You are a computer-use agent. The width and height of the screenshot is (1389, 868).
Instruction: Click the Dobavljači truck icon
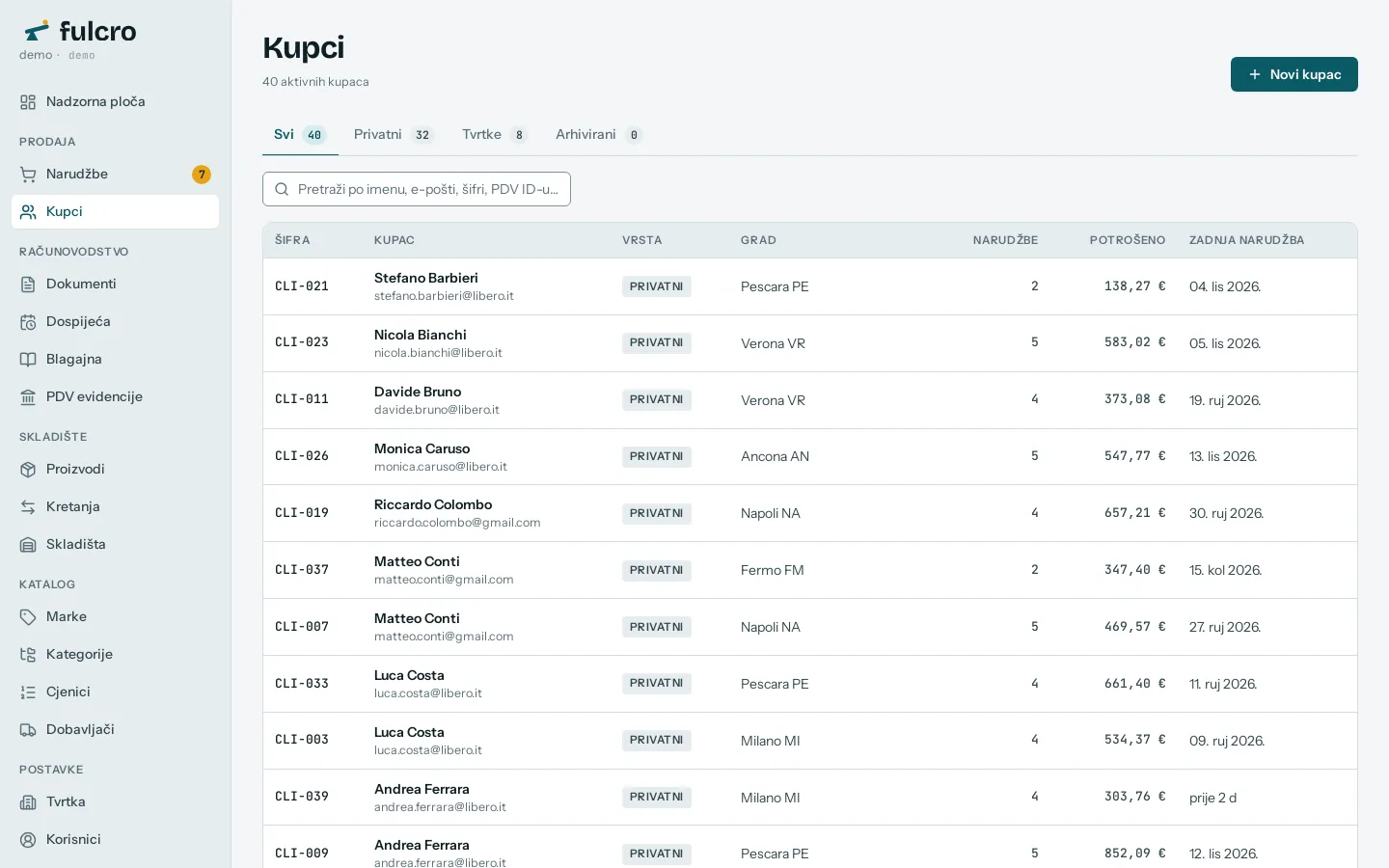(28, 730)
